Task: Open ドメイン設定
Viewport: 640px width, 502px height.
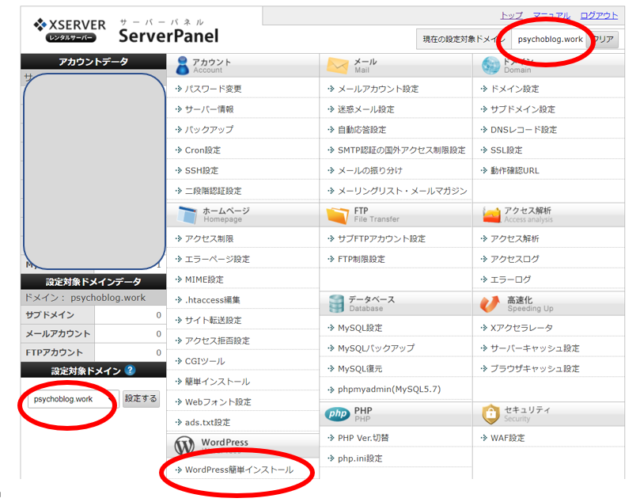Action: coord(514,89)
